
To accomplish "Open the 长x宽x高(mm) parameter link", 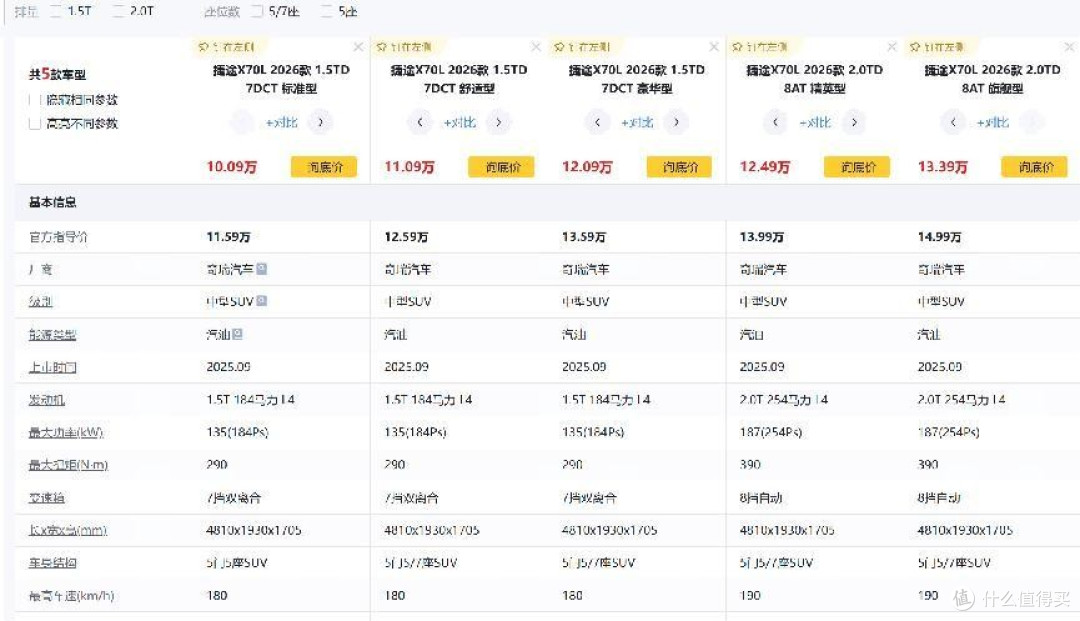I will point(68,530).
